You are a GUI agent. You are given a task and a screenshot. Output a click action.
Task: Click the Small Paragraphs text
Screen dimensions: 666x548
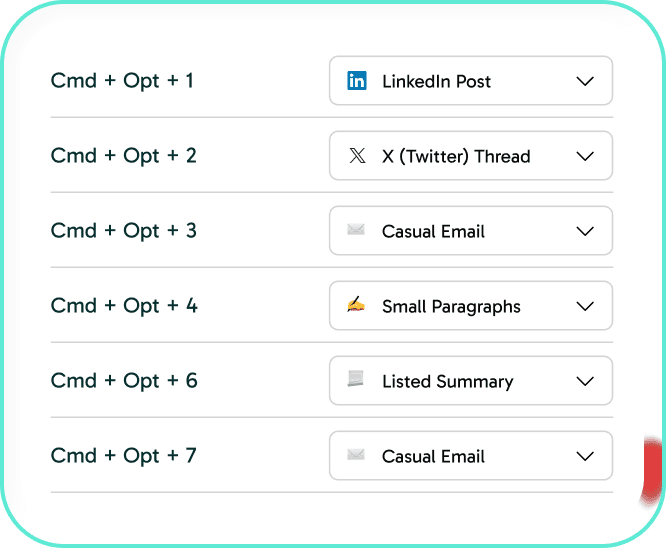point(451,306)
